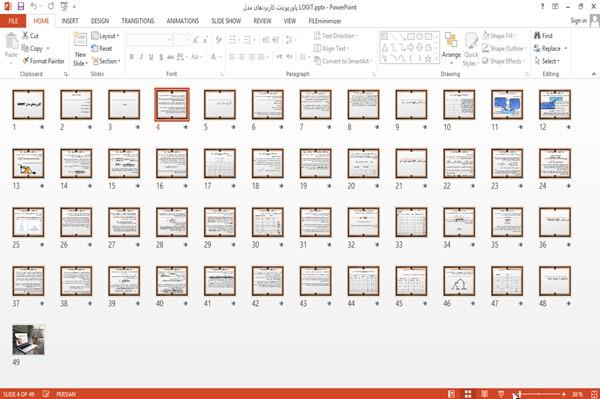Image resolution: width=600 pixels, height=399 pixels.
Task: Toggle Underline formatting
Action: (151, 57)
